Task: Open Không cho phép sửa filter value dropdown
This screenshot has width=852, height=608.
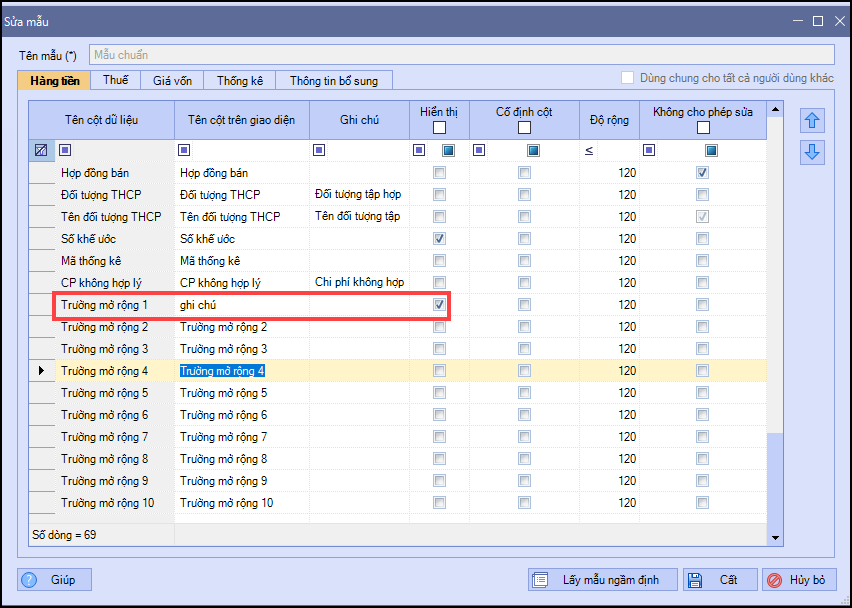Action: coord(711,150)
